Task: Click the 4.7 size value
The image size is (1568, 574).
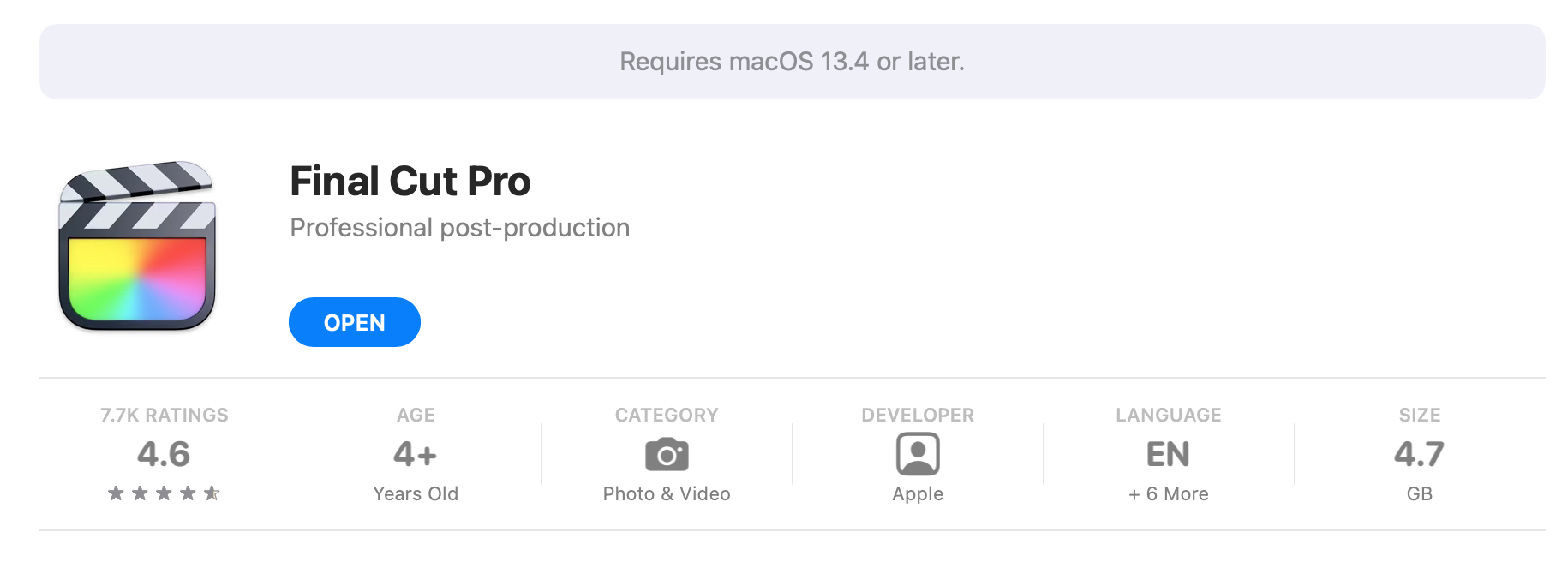Action: tap(1419, 454)
